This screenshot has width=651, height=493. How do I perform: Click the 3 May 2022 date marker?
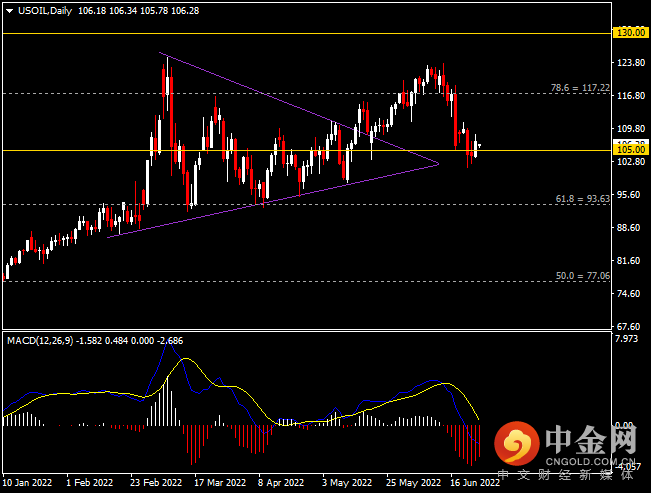[x=347, y=483]
